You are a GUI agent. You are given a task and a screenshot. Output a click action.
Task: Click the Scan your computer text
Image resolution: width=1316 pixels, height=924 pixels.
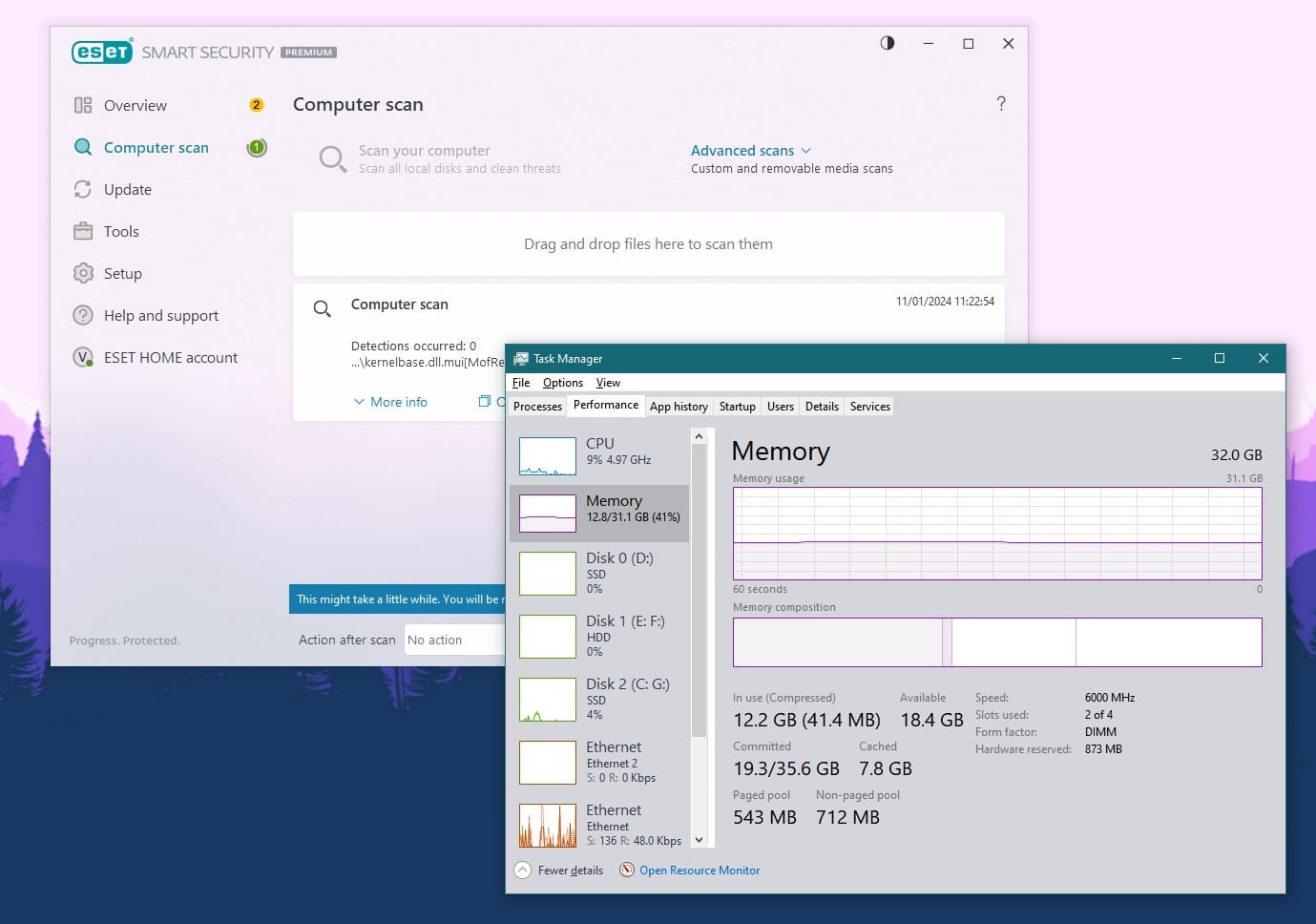425,151
